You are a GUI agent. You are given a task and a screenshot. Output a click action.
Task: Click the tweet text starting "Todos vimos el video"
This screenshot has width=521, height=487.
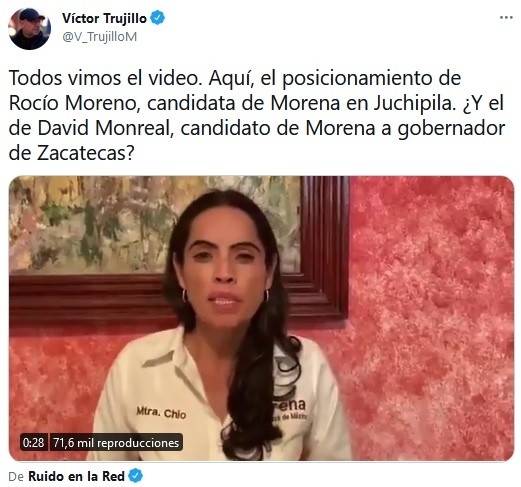click(x=257, y=115)
